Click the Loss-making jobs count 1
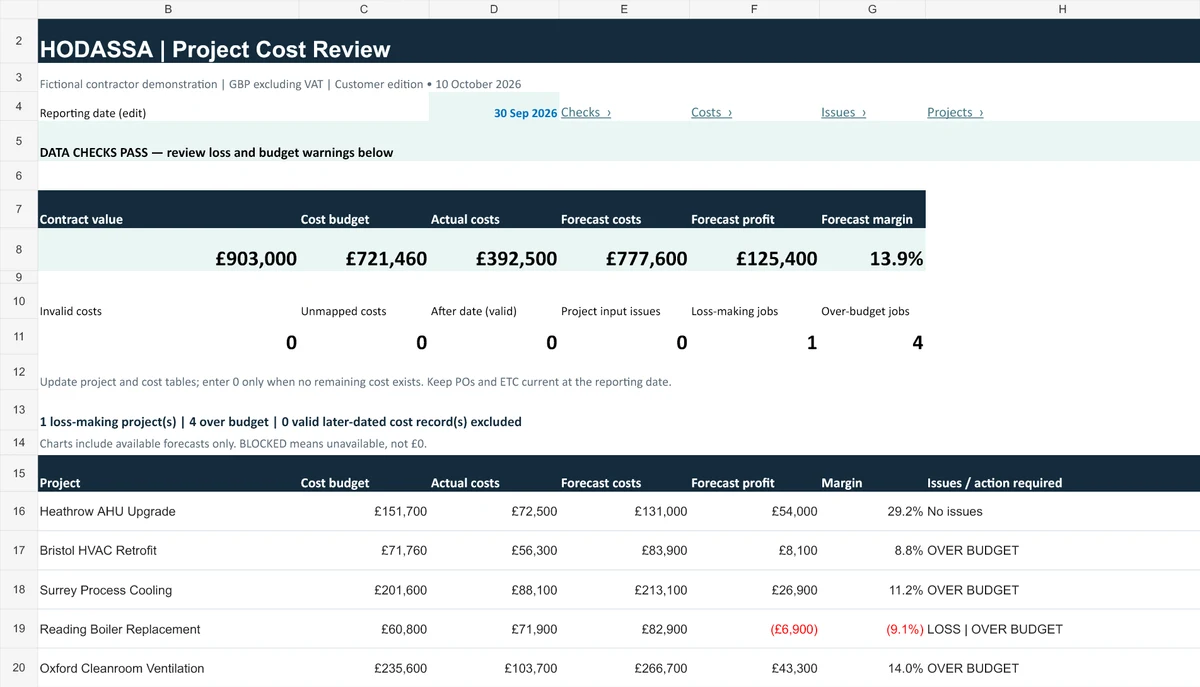 (x=811, y=343)
